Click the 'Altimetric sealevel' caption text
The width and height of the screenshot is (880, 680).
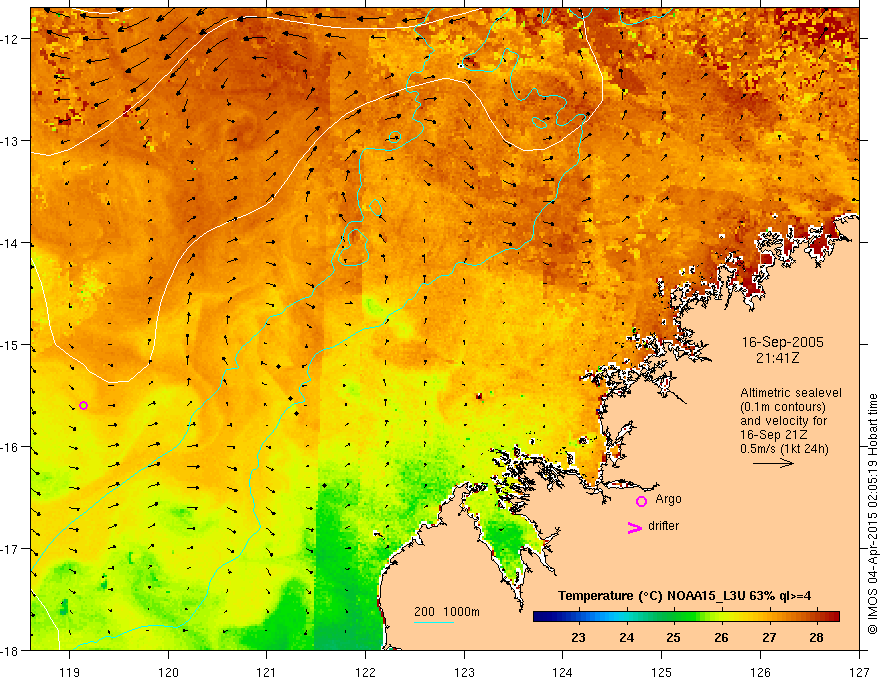pos(791,393)
